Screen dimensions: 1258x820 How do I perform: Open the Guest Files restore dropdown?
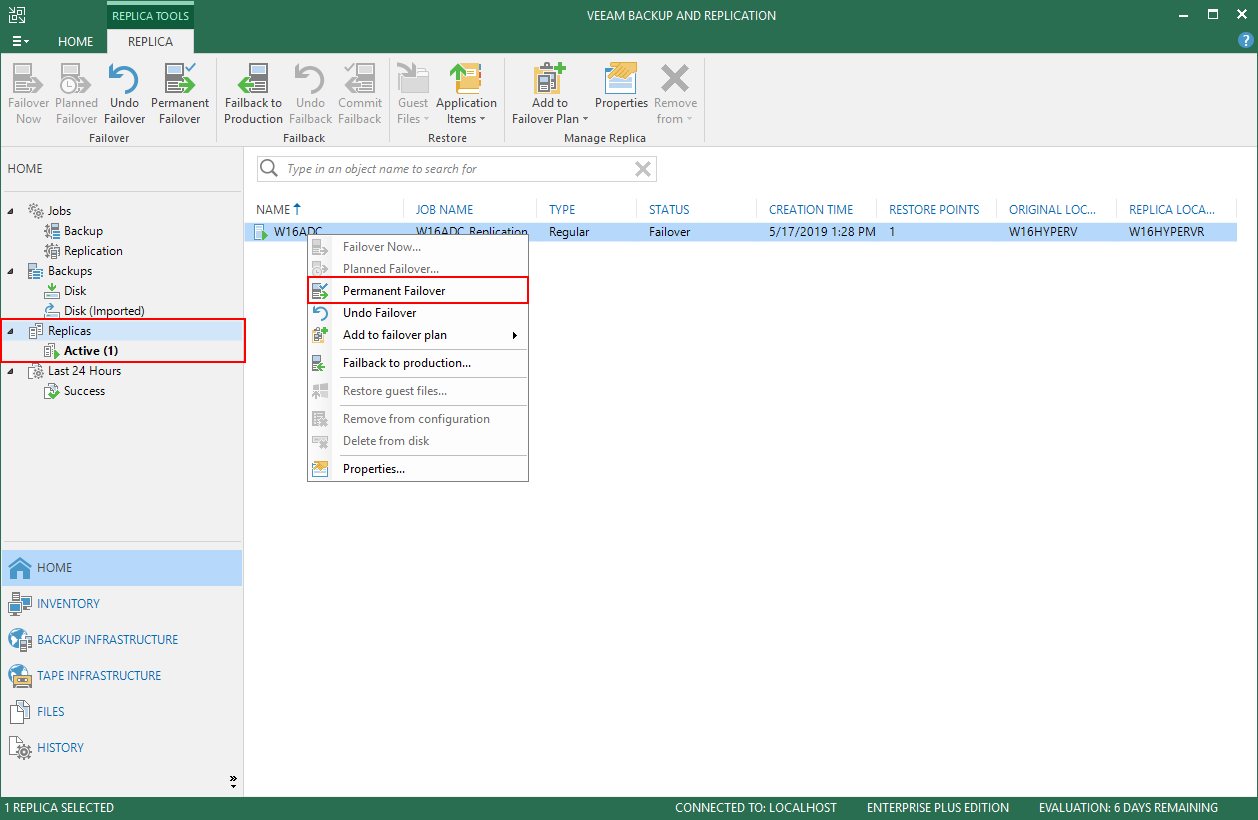click(x=413, y=93)
